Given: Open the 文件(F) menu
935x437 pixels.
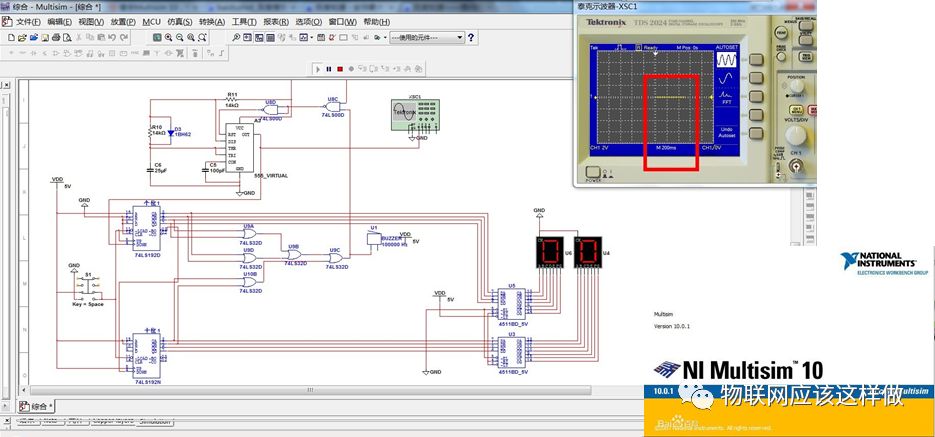Looking at the screenshot, I should pos(28,22).
